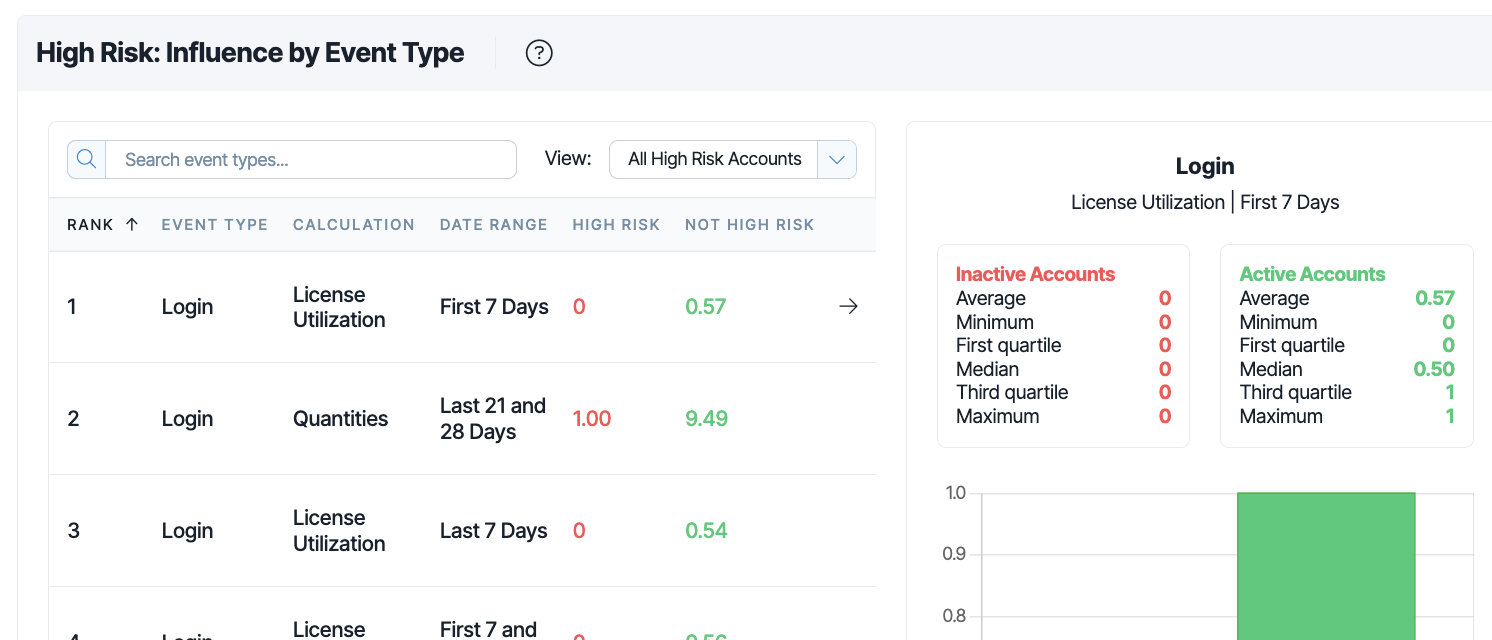Click the search magnifier icon
Image resolution: width=1492 pixels, height=640 pixels.
[86, 159]
